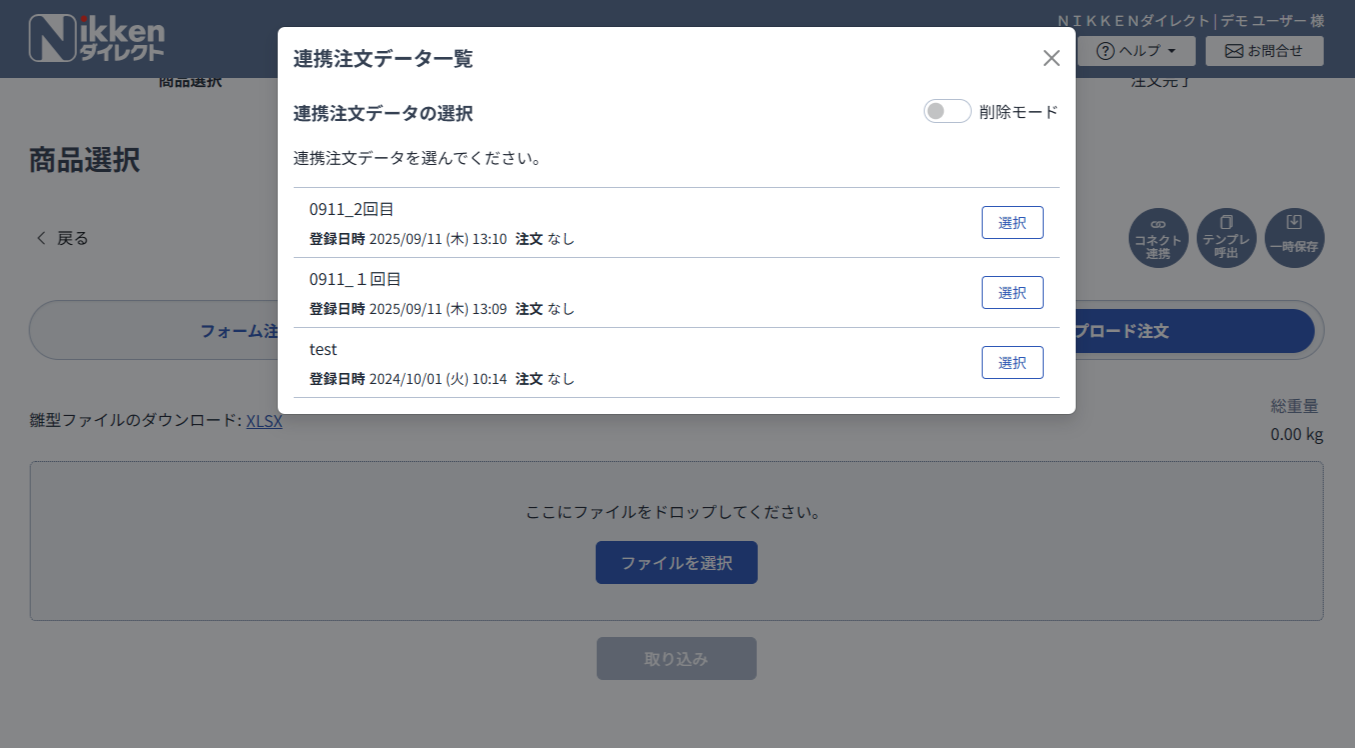Click the 一時保存 save icon

click(x=1294, y=238)
